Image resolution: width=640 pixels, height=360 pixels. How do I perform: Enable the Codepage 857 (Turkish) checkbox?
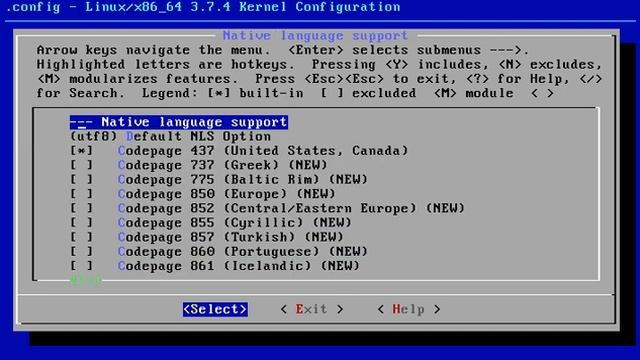pos(82,237)
